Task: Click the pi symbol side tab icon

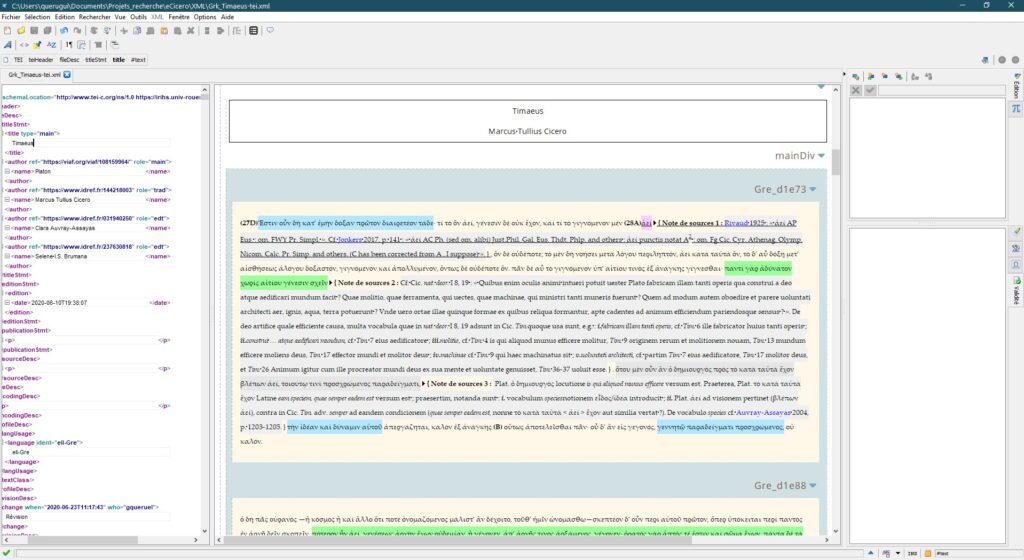Action: click(1016, 109)
